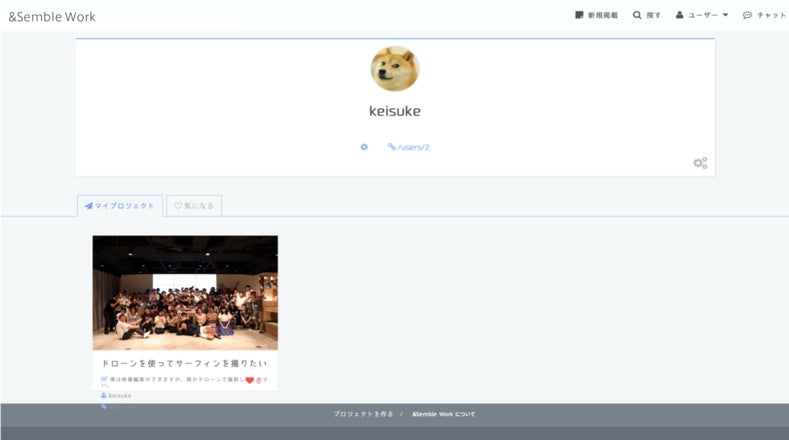Go to &Semble Work home logo
Image resolution: width=789 pixels, height=440 pixels.
coord(52,16)
